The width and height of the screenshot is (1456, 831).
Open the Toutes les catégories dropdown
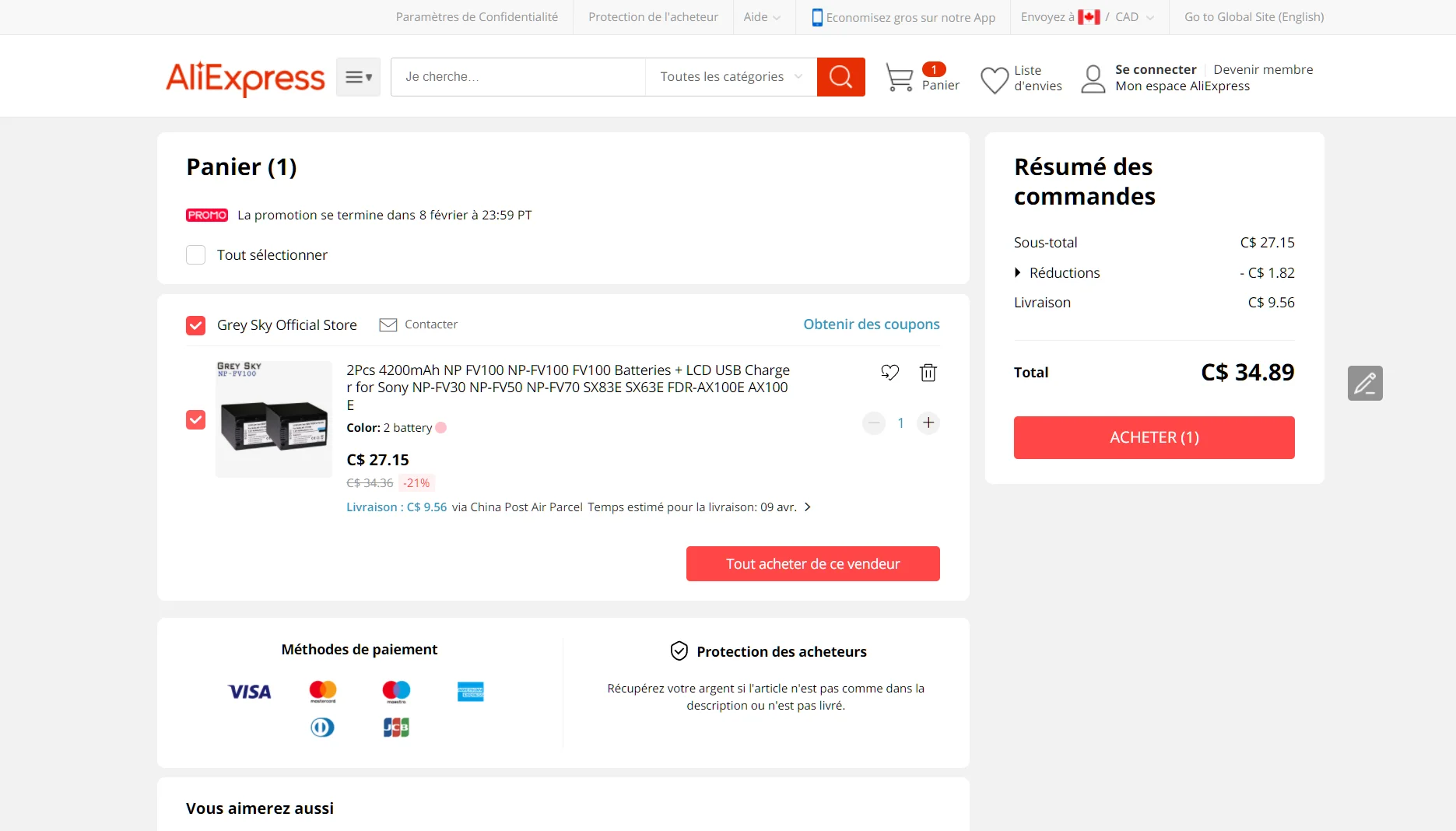[x=731, y=77]
